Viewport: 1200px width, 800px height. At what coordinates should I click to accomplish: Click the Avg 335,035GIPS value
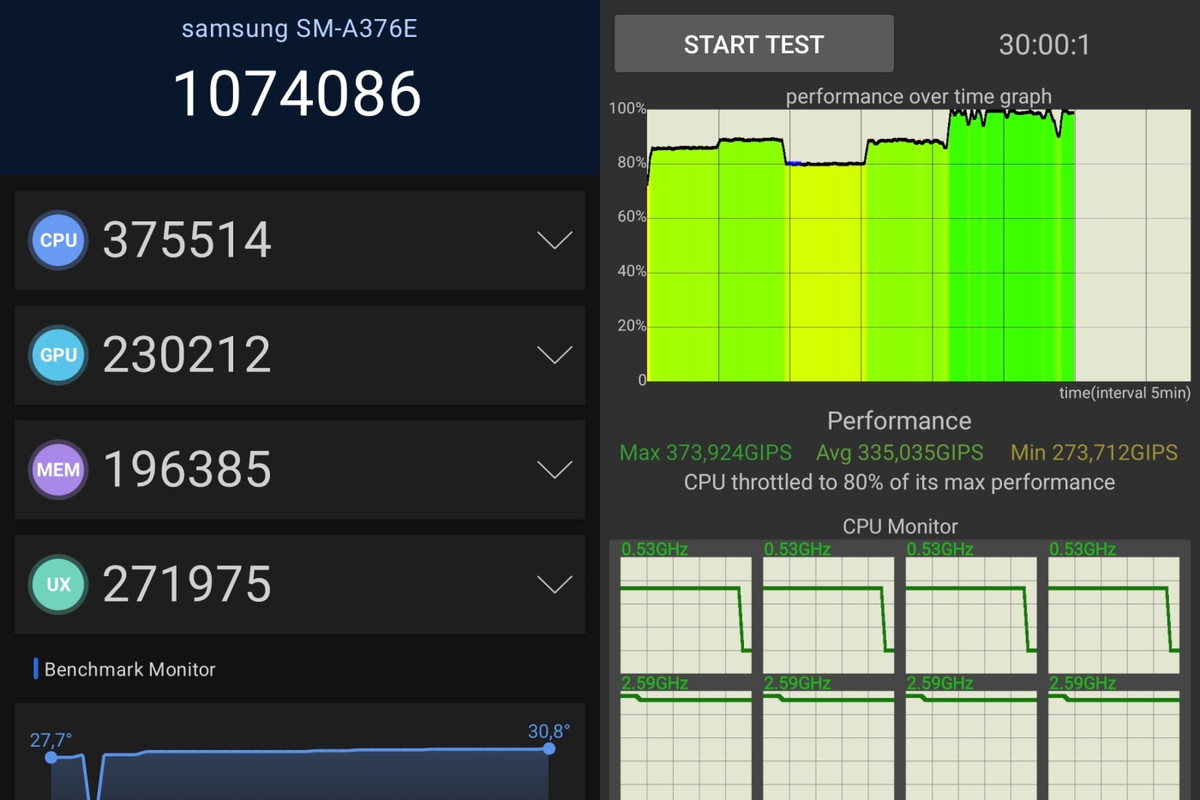tap(899, 453)
